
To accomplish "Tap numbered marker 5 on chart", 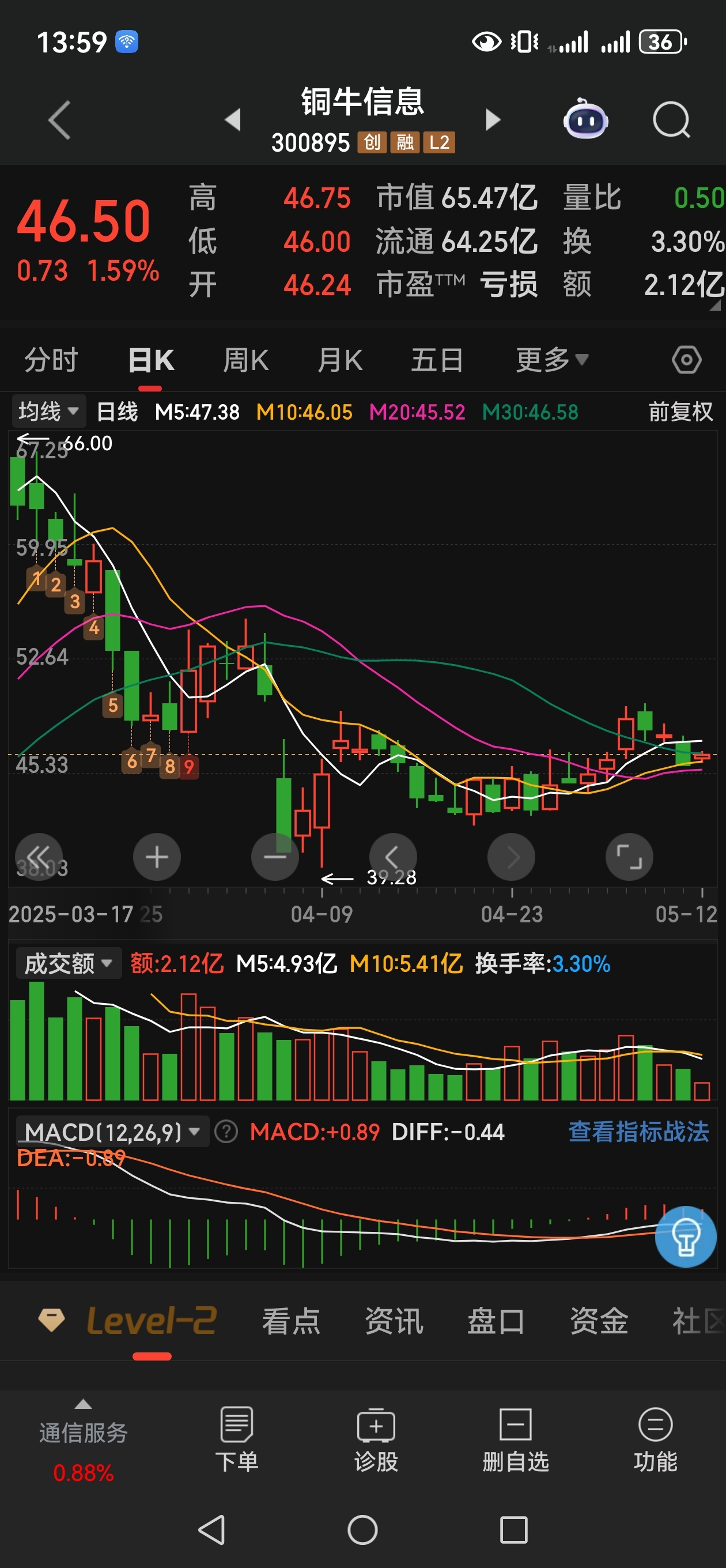I will coord(112,706).
